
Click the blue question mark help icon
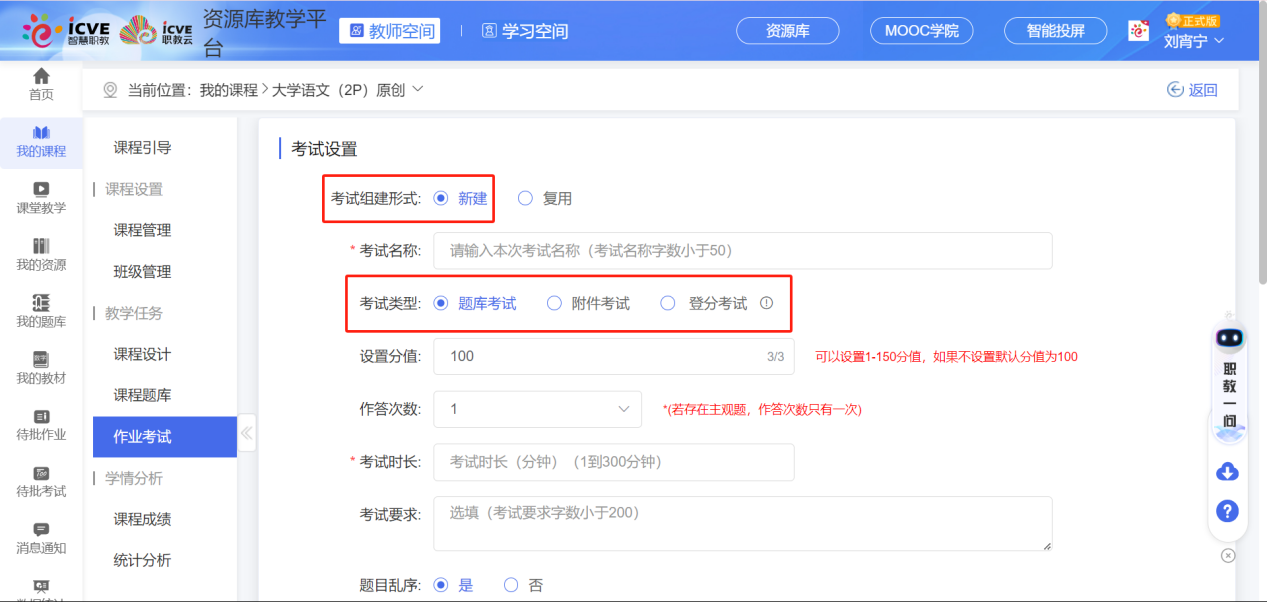coord(1228,511)
